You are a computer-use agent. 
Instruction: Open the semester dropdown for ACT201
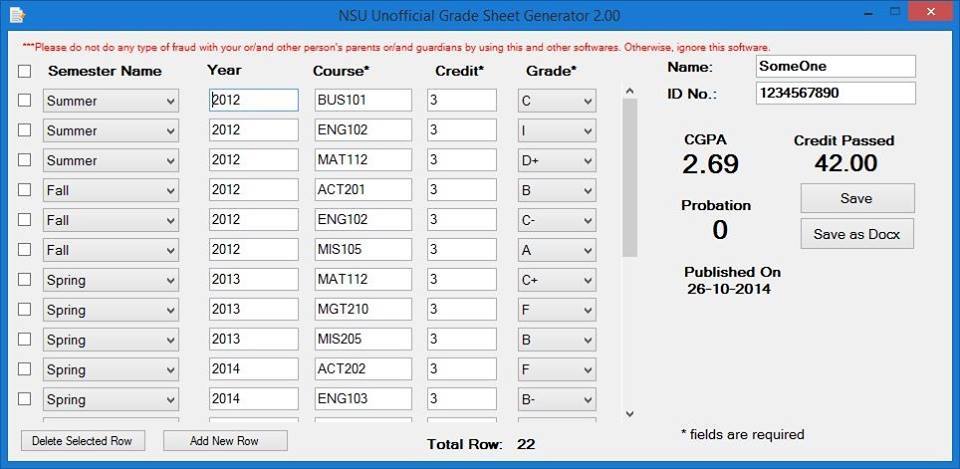tap(111, 190)
